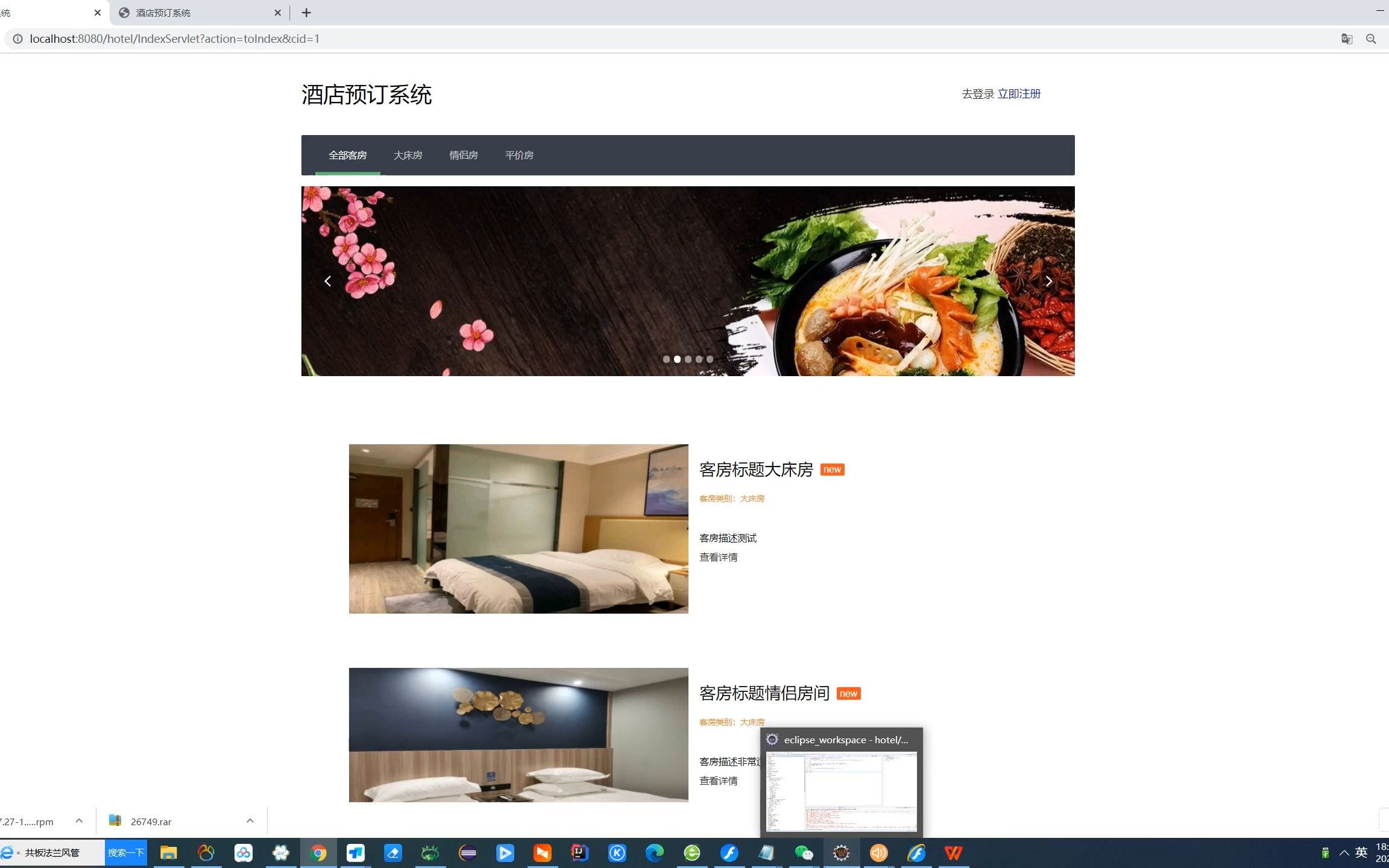This screenshot has width=1389, height=868.
Task: Click the previous arrow on carousel
Action: [x=328, y=281]
